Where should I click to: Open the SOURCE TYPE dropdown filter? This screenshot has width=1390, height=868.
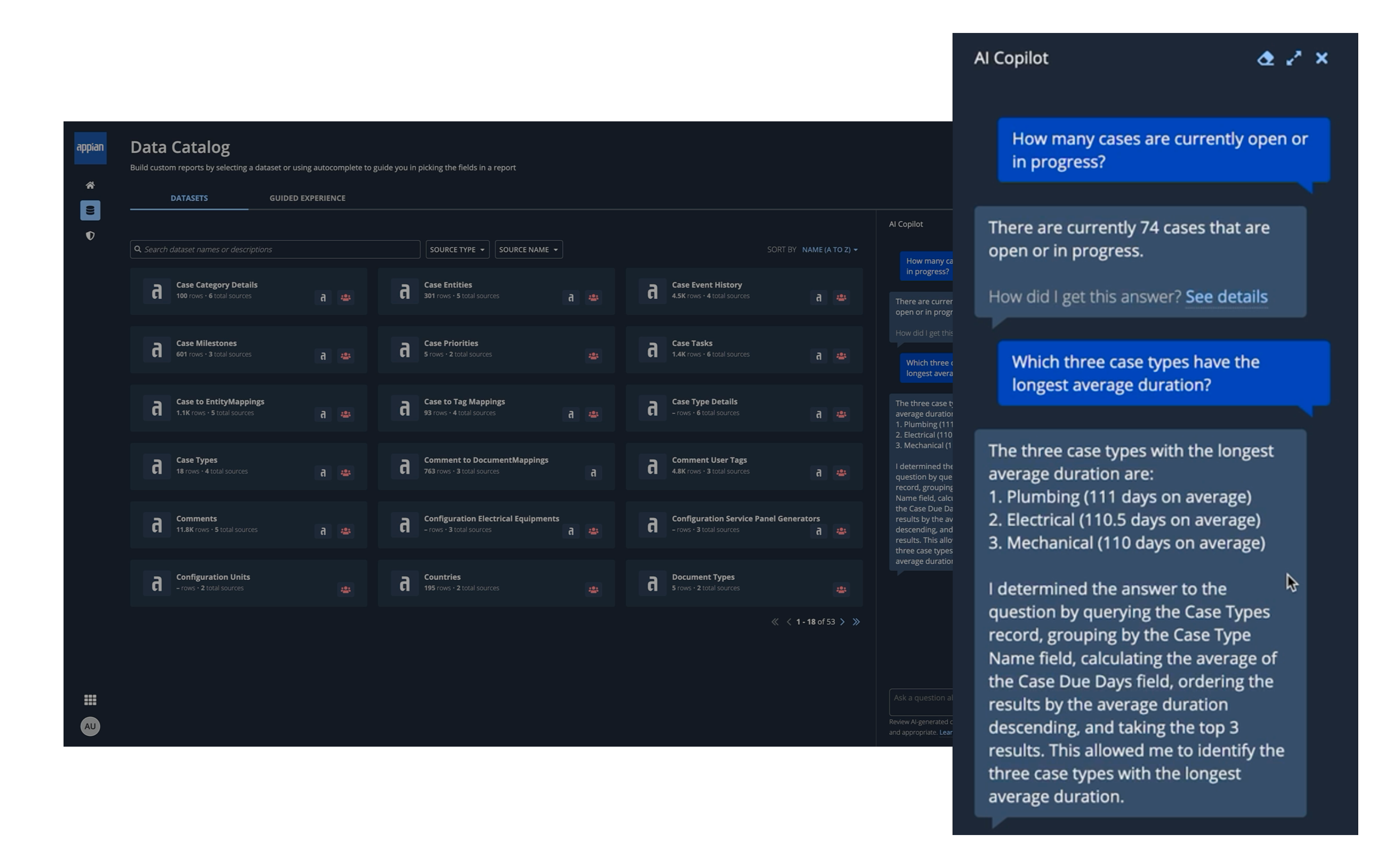(456, 249)
